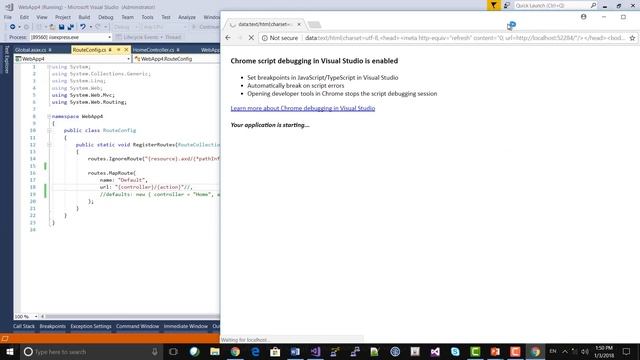Open the Analyze menu
This screenshot has width=640, height=360.
[187, 17]
